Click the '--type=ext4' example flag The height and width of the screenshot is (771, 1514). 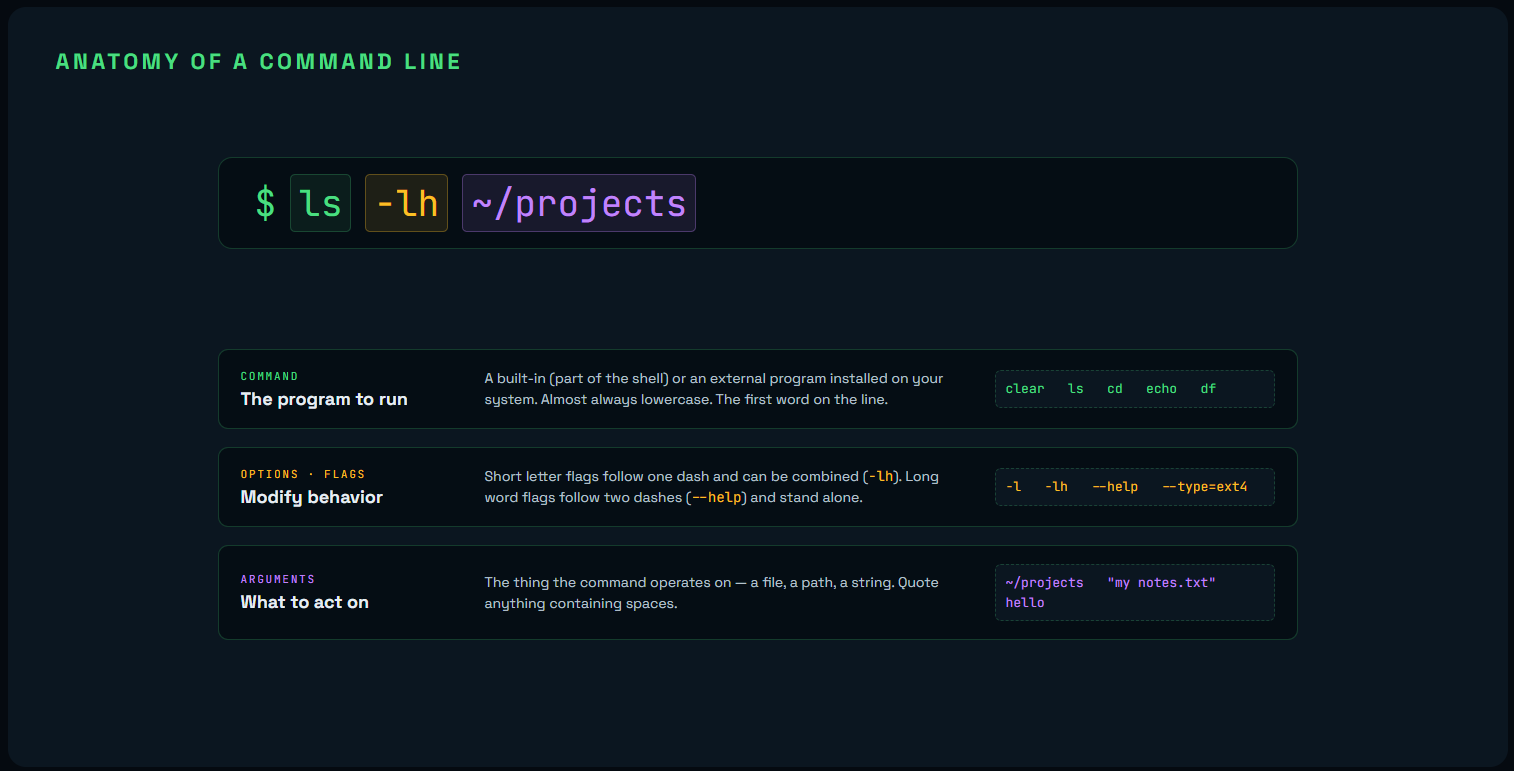pyautogui.click(x=1205, y=487)
